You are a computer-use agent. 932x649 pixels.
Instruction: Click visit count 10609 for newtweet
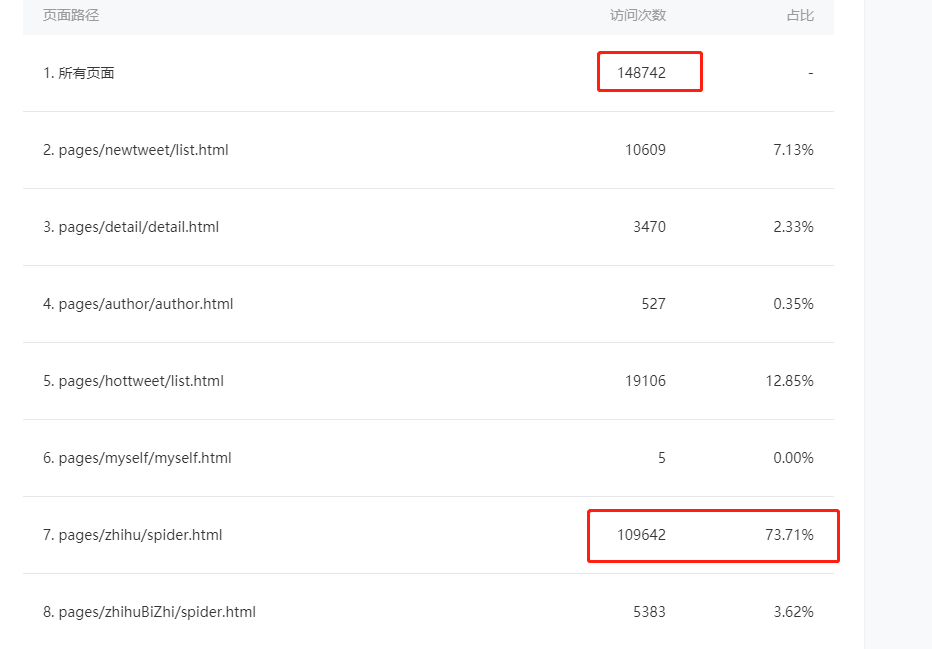tap(646, 150)
